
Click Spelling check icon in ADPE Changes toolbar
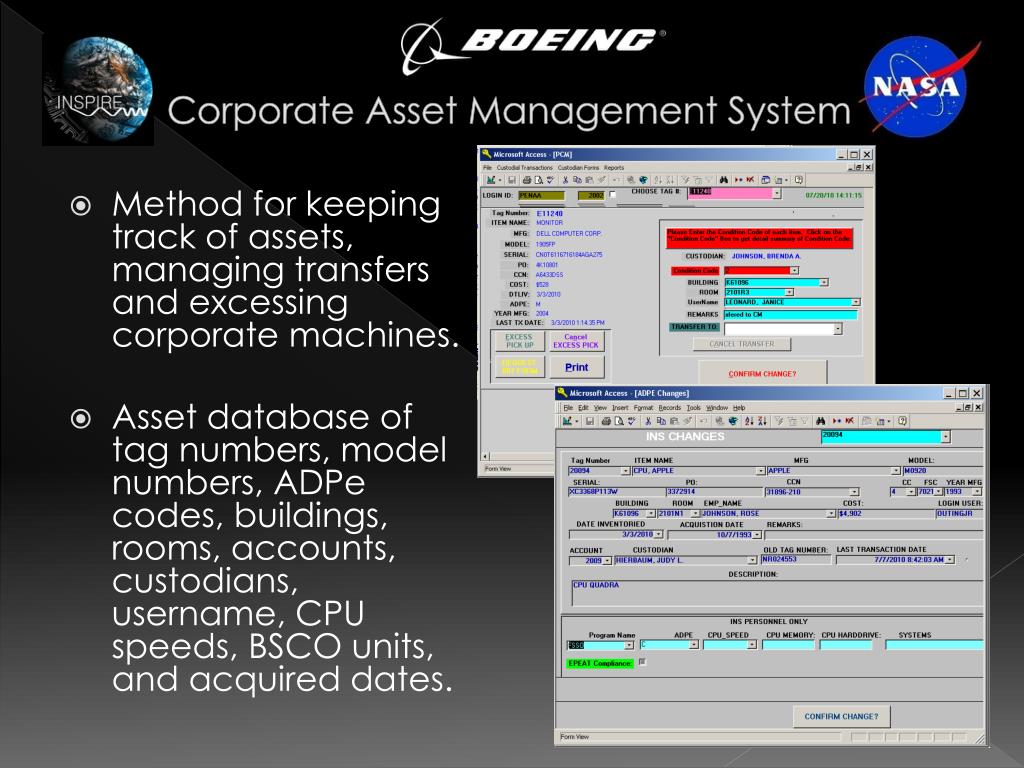(x=632, y=421)
